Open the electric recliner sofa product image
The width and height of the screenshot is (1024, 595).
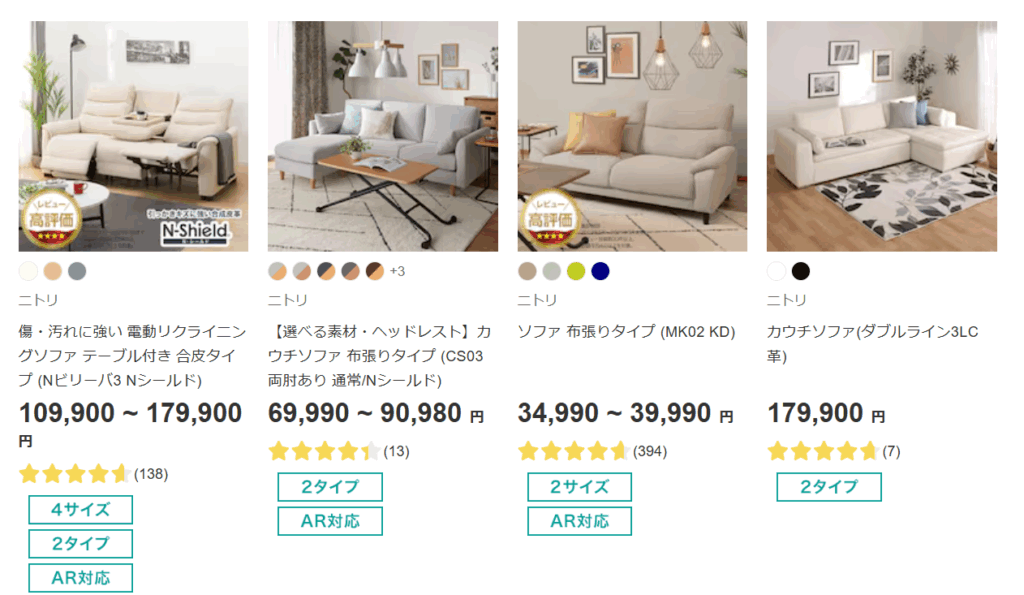click(x=133, y=136)
